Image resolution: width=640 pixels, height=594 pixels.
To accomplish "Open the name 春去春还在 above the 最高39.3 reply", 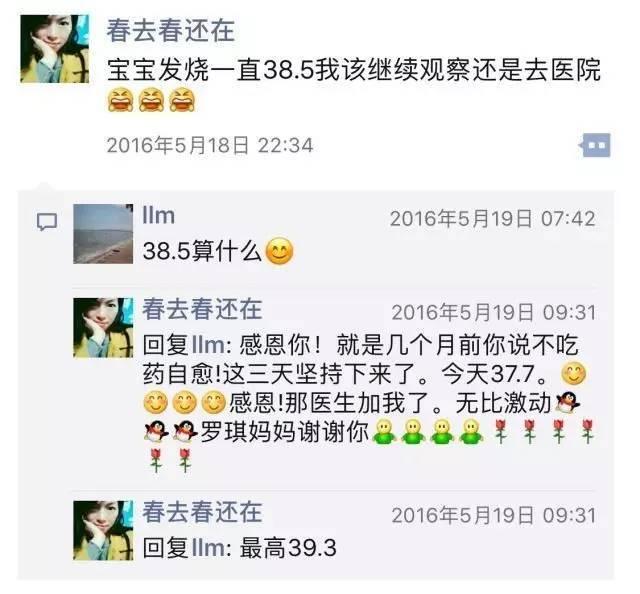I will pos(202,512).
